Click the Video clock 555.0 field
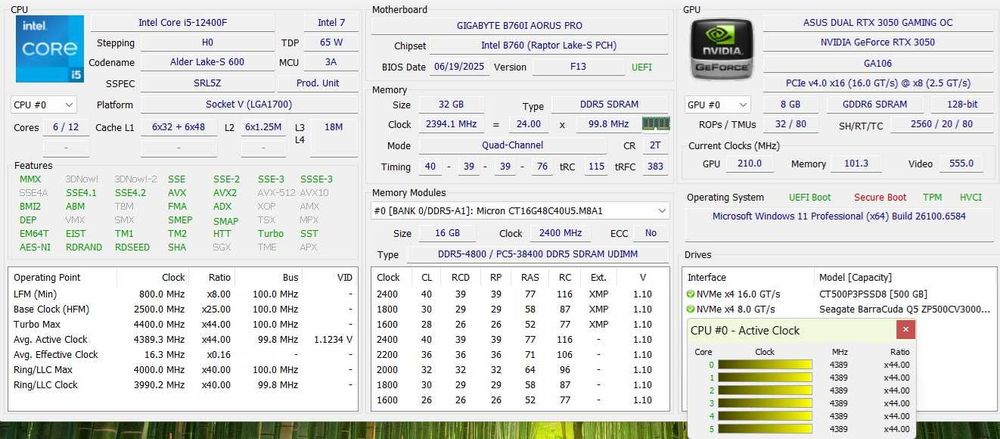The image size is (1000, 439). click(961, 164)
